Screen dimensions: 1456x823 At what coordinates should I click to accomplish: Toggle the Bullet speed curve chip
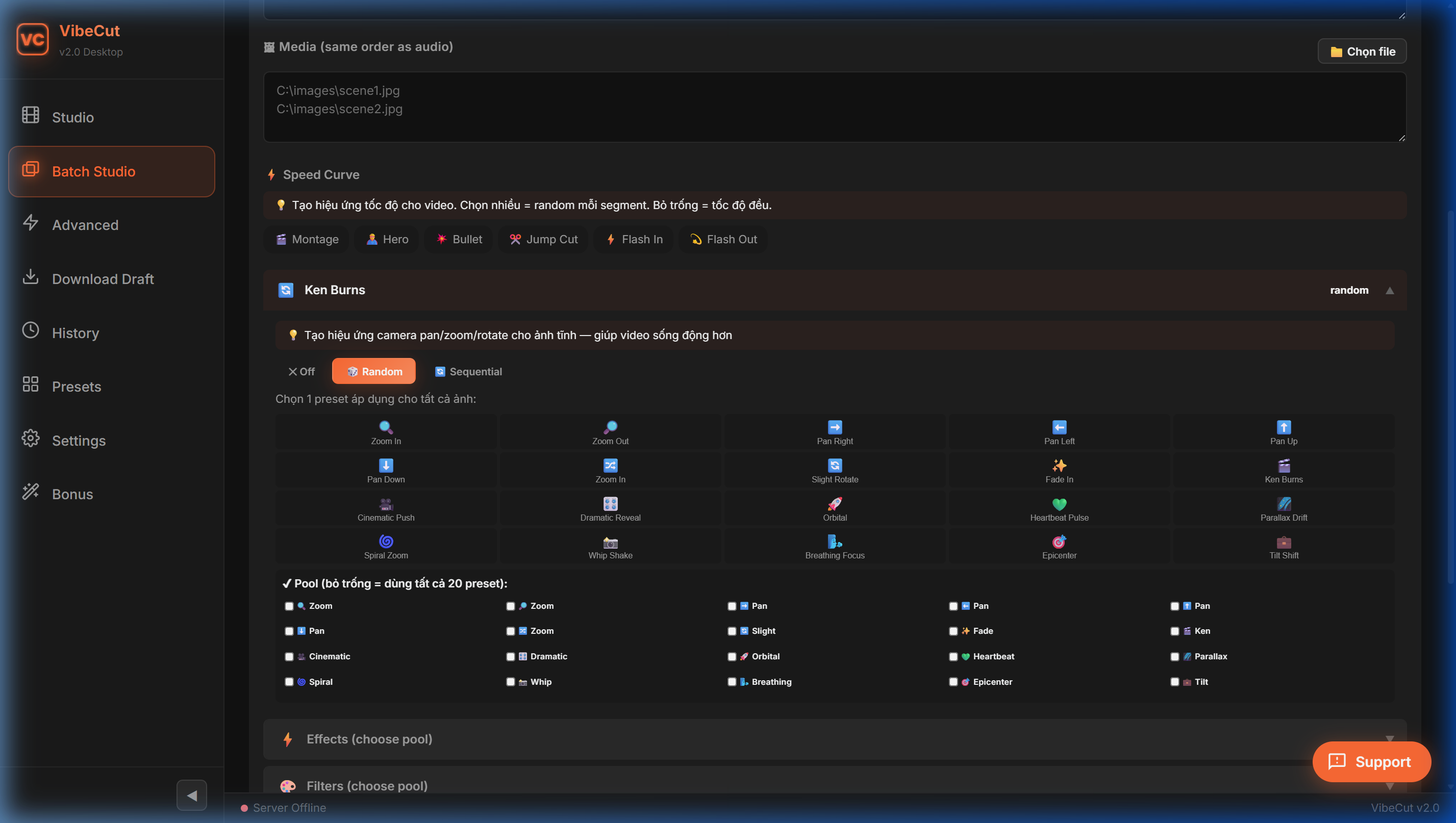coord(459,240)
